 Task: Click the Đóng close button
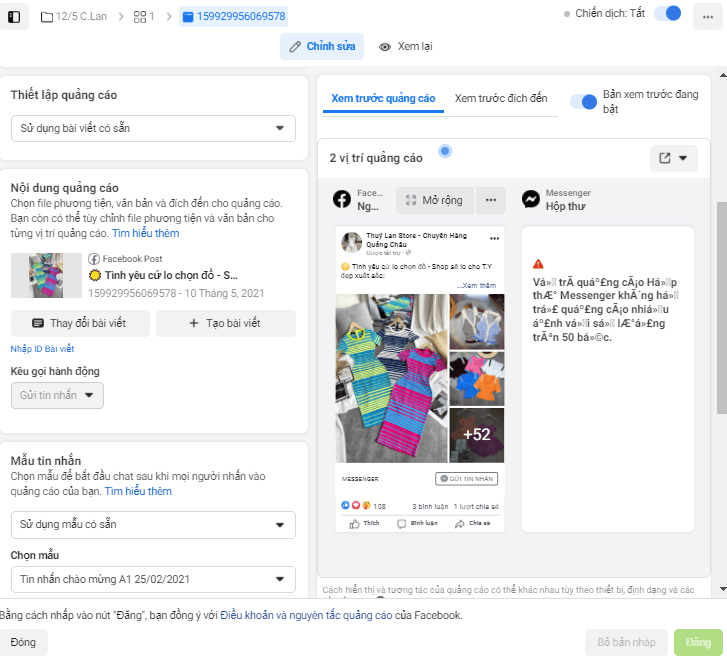click(x=23, y=642)
